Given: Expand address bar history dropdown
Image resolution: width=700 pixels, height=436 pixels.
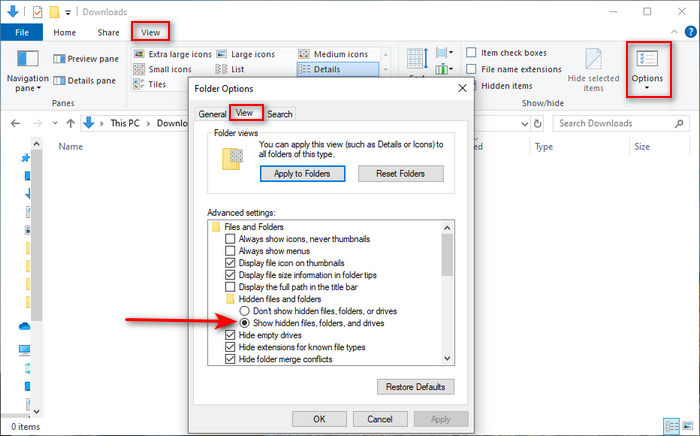Looking at the screenshot, I should pos(525,124).
